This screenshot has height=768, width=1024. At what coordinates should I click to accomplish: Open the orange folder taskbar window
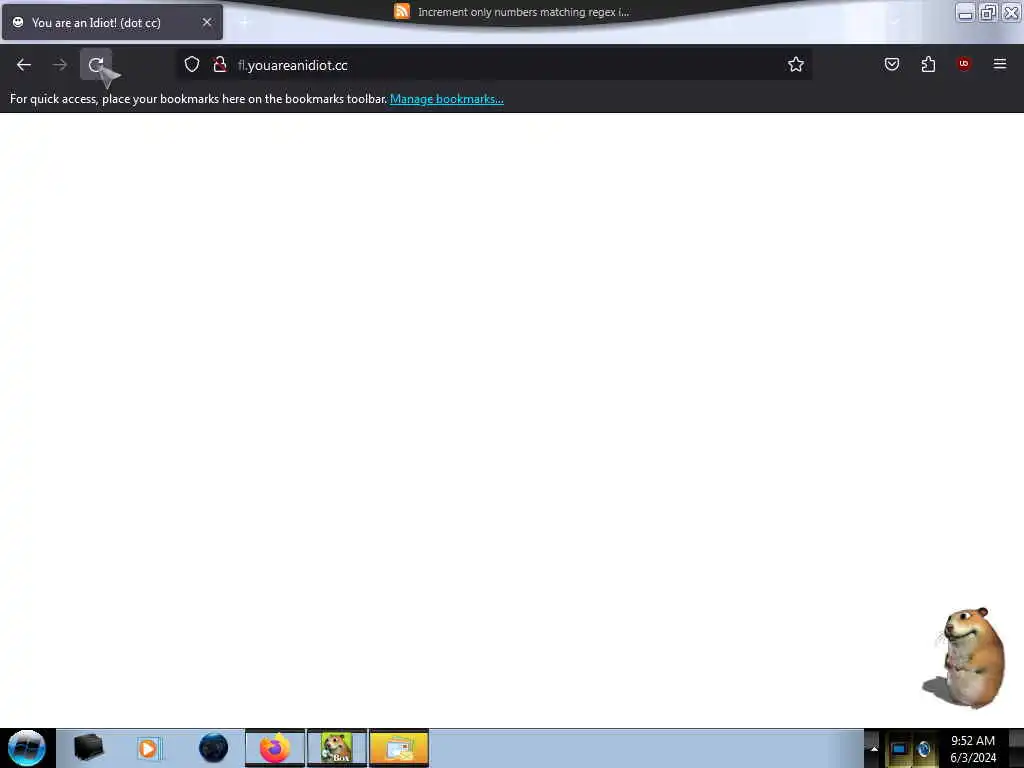(399, 748)
